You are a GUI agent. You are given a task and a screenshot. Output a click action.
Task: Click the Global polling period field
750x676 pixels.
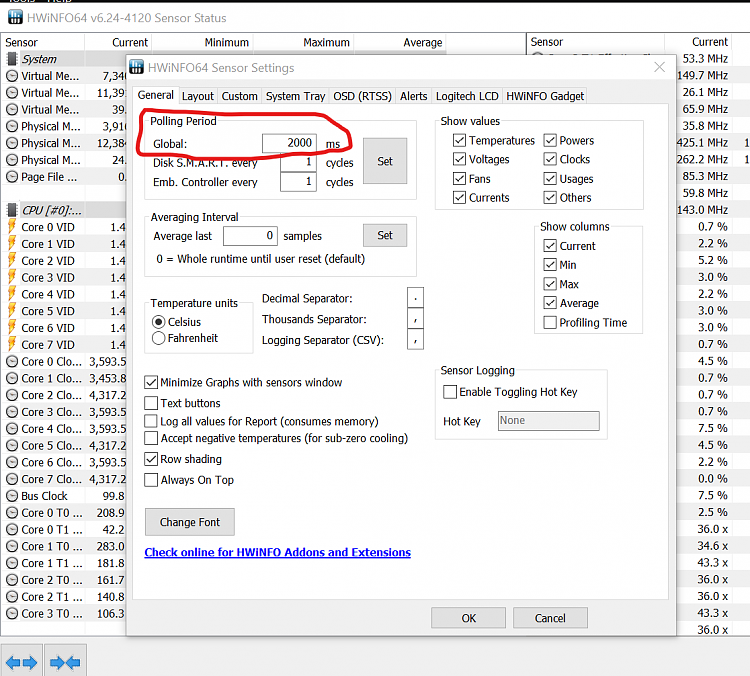pyautogui.click(x=289, y=143)
